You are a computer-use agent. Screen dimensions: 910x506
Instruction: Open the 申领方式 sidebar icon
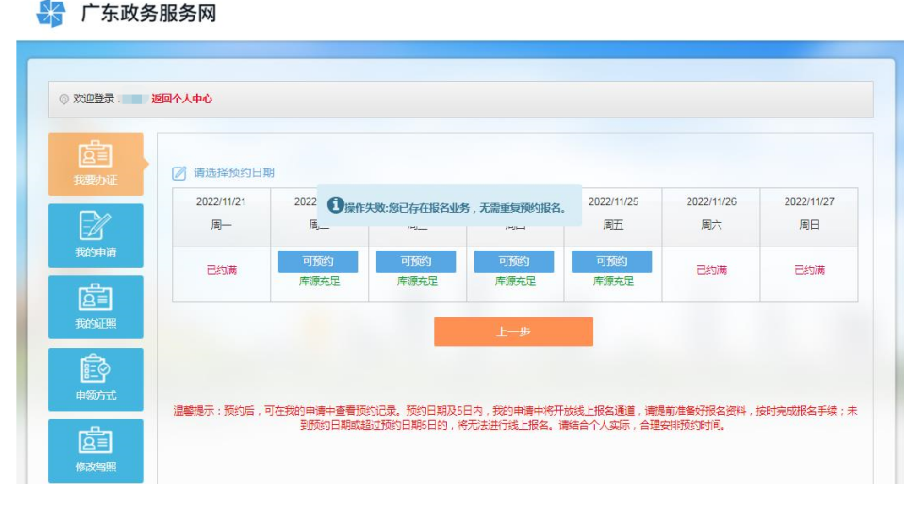pos(95,372)
